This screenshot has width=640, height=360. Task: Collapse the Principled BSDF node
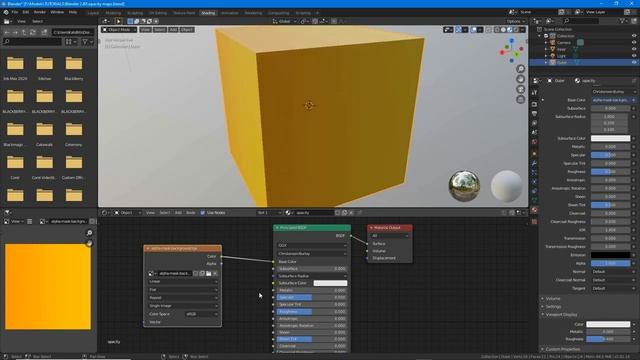pyautogui.click(x=277, y=228)
